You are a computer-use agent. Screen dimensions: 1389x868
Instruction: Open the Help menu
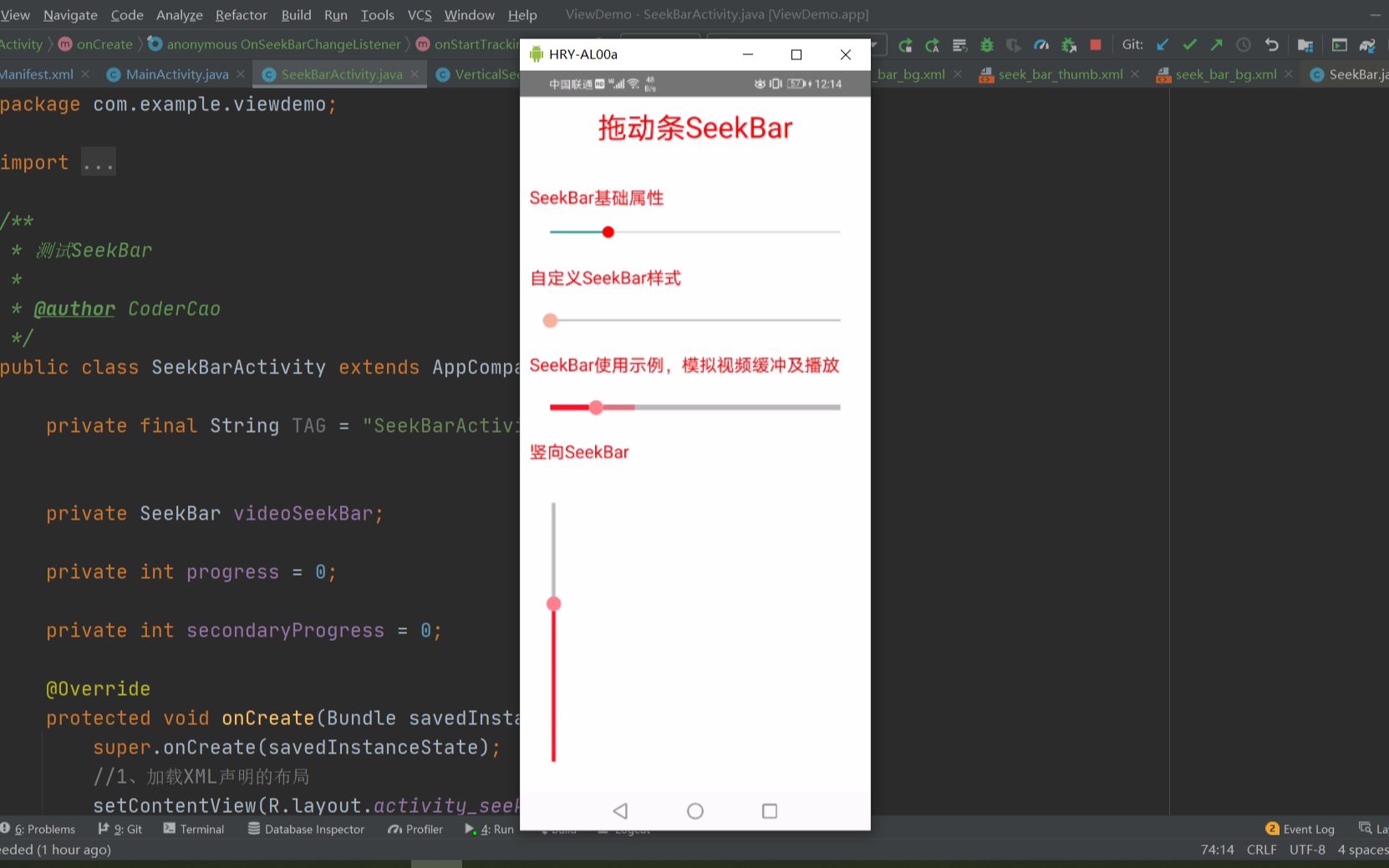tap(522, 15)
